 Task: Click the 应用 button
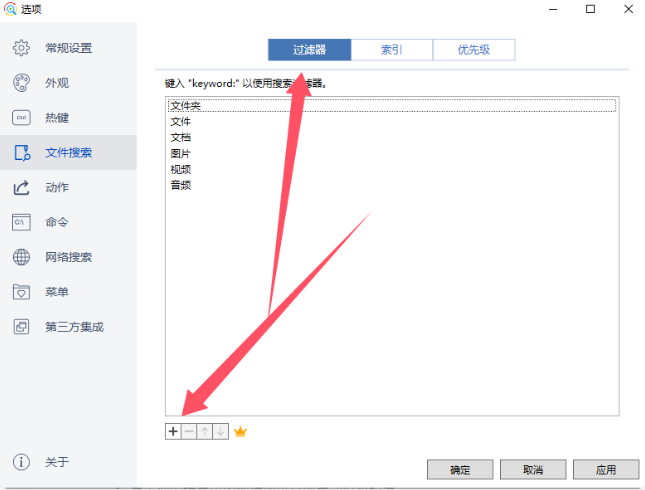point(605,469)
